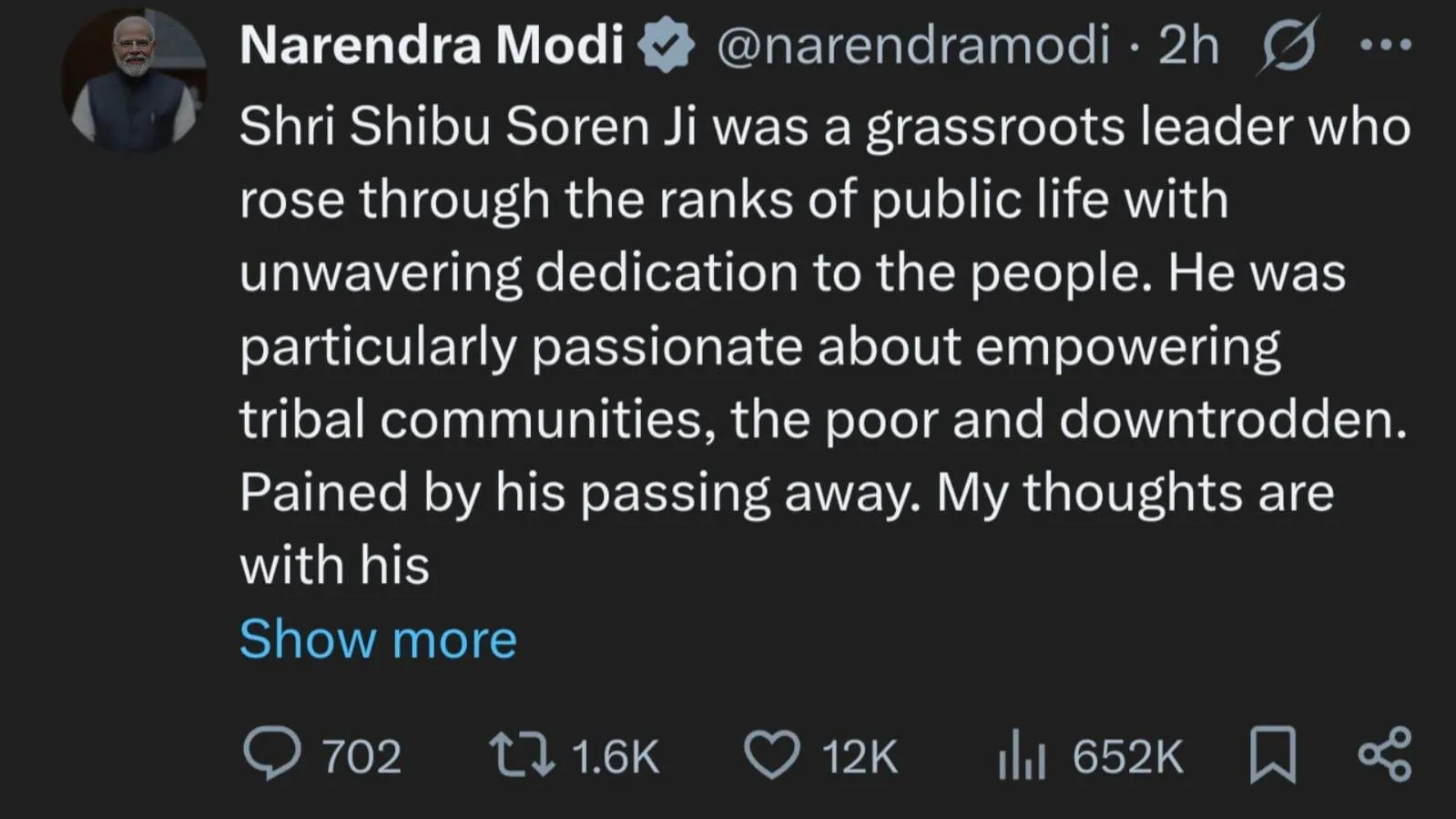Tap the Grok explain-post icon
The height and width of the screenshot is (819, 1456).
[x=1288, y=45]
